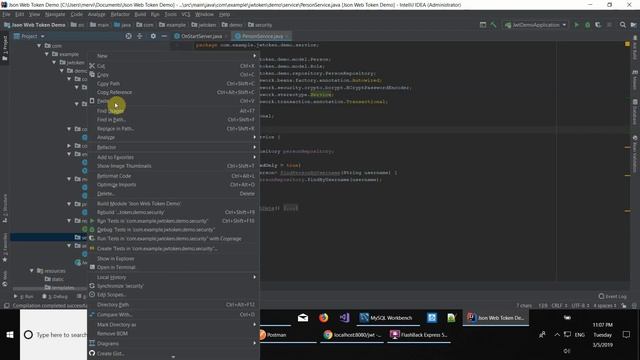640x360 pixels.
Task: Click the collapse-all icon in Project panel
Action: tap(140, 36)
